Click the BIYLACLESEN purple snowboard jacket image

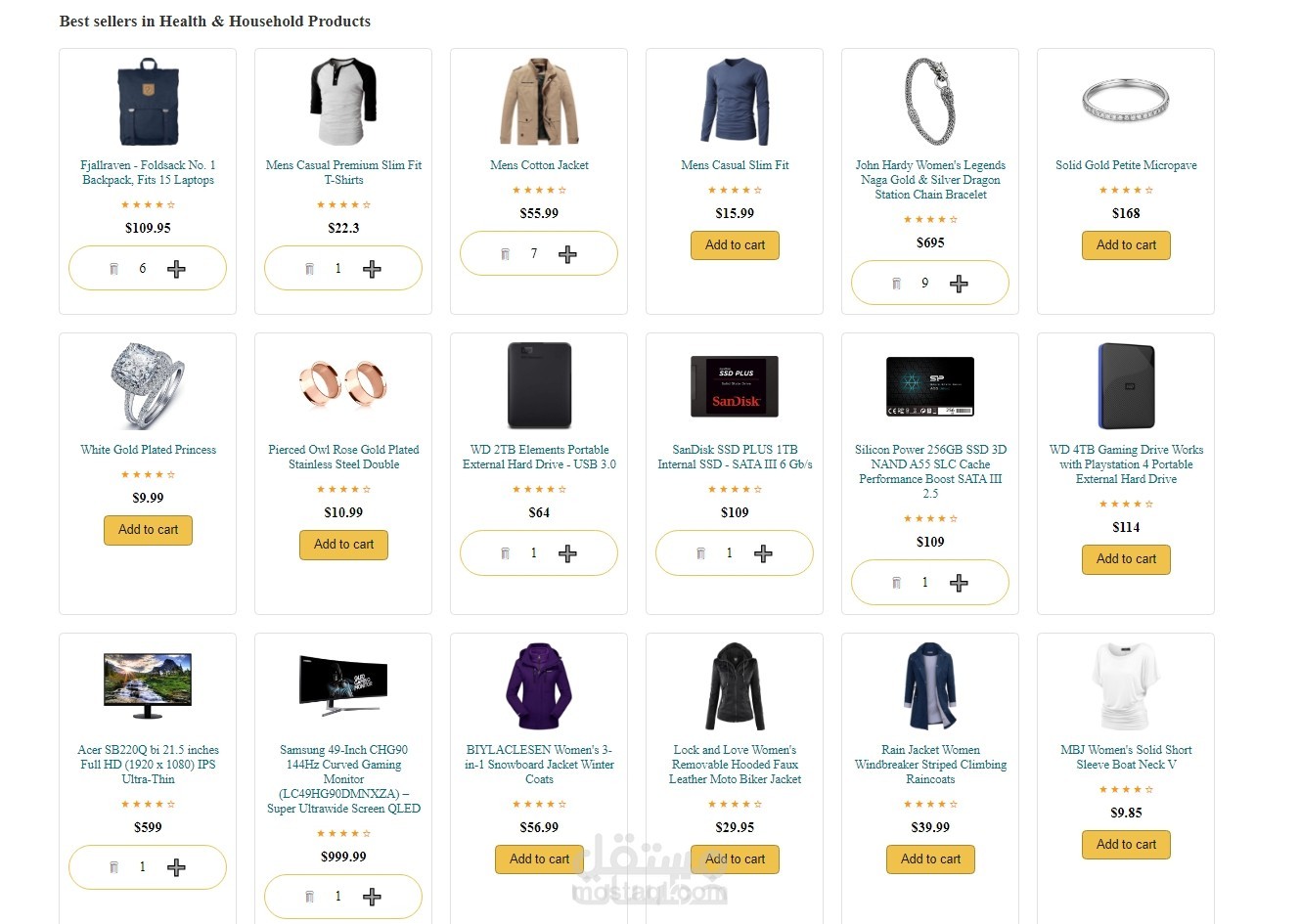click(539, 686)
